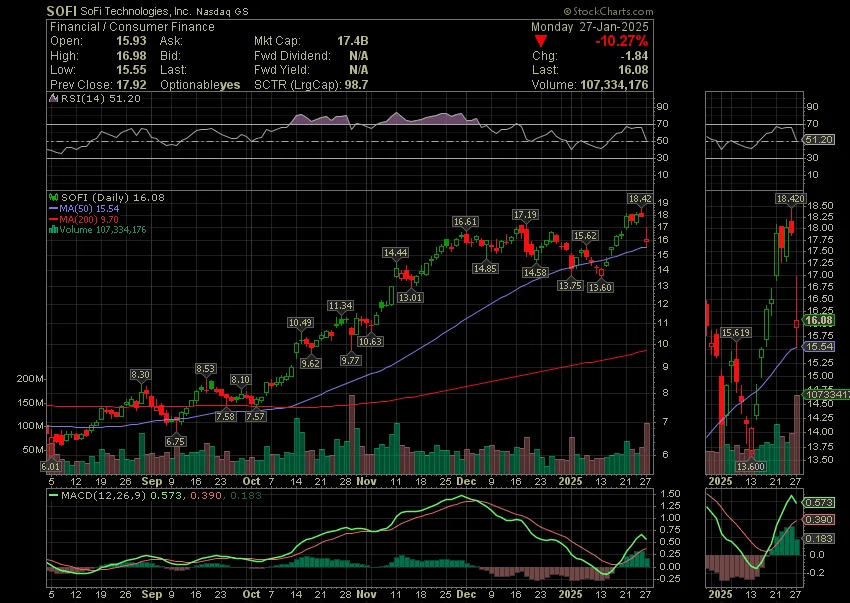Viewport: 850px width, 603px height.
Task: Click the 15.619 label in zoomed panel
Action: (736, 333)
